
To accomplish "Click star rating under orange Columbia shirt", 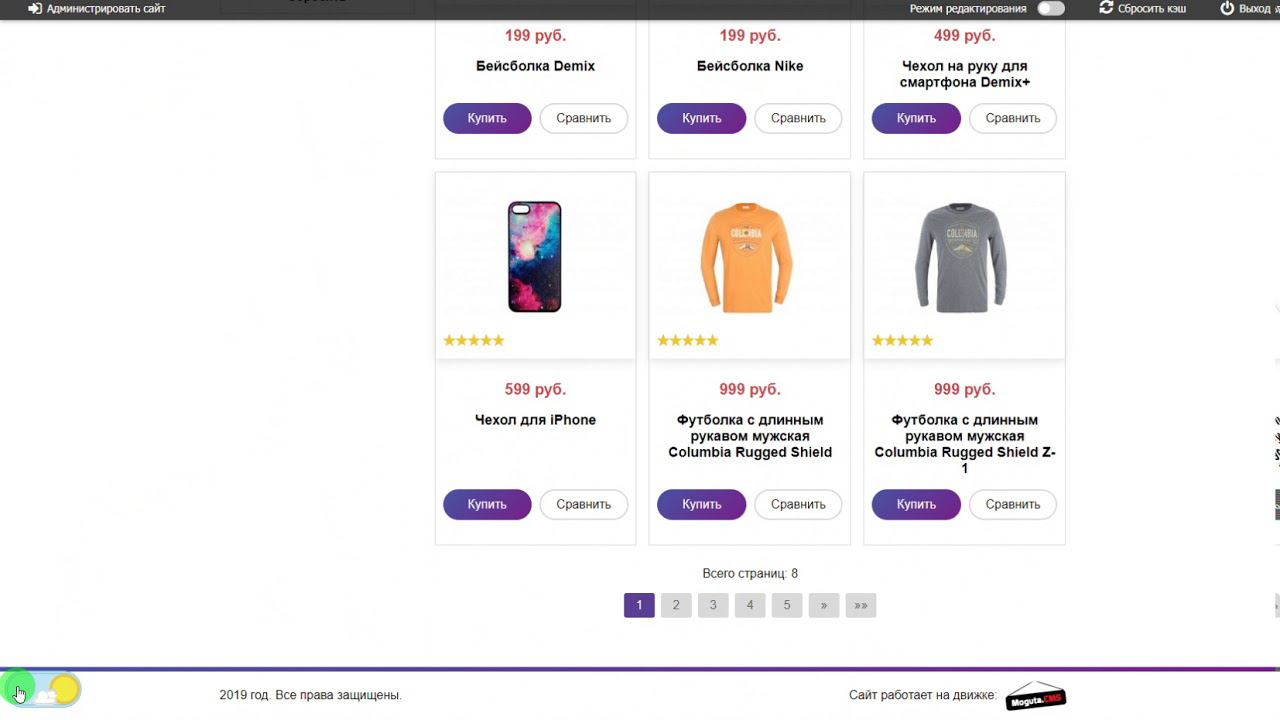I will click(688, 341).
